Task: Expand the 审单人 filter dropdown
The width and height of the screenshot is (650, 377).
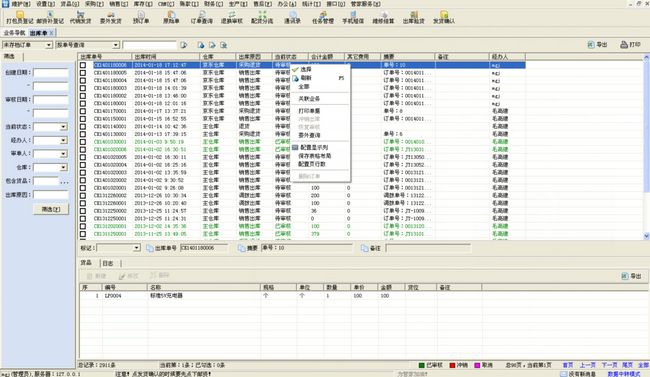Action: (x=63, y=154)
